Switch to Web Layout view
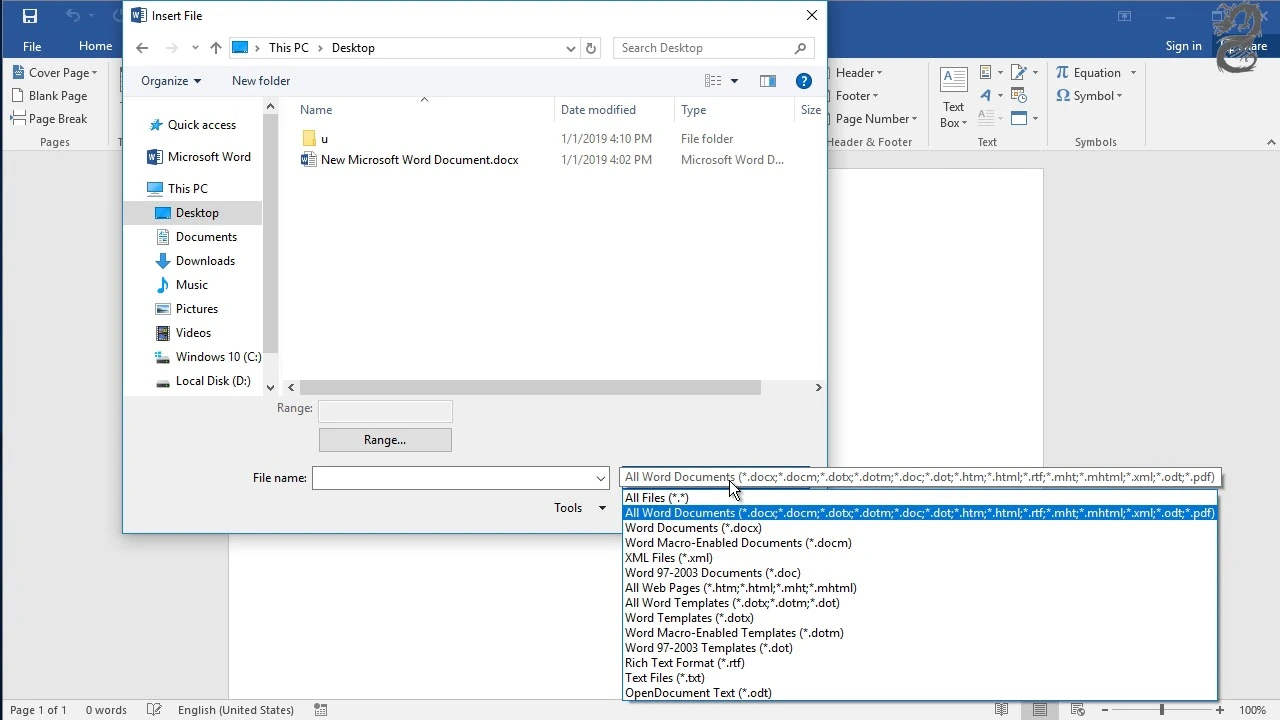Image resolution: width=1280 pixels, height=720 pixels. [x=1078, y=710]
